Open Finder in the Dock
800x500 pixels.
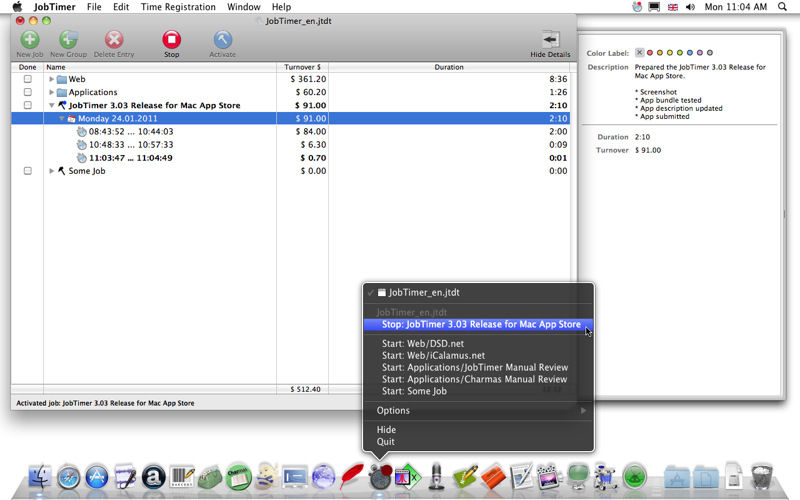[40, 477]
